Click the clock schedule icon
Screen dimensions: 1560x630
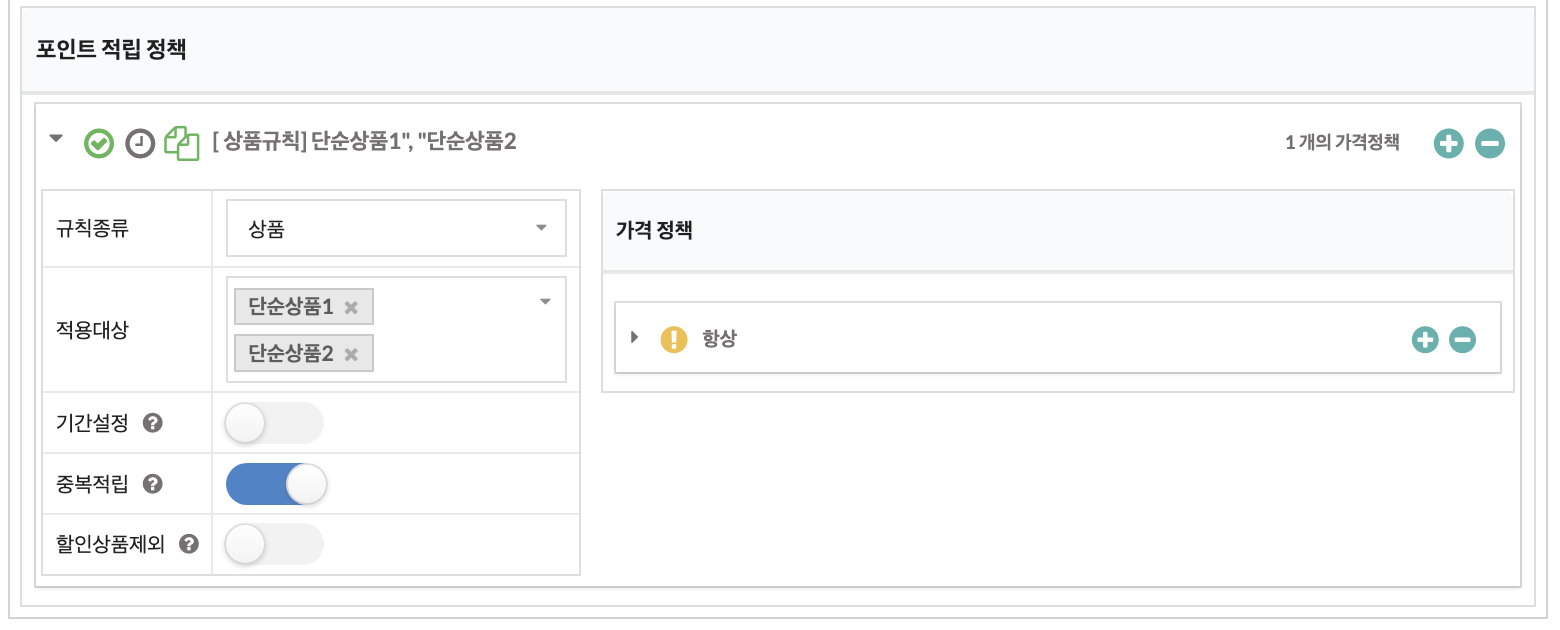click(x=140, y=143)
